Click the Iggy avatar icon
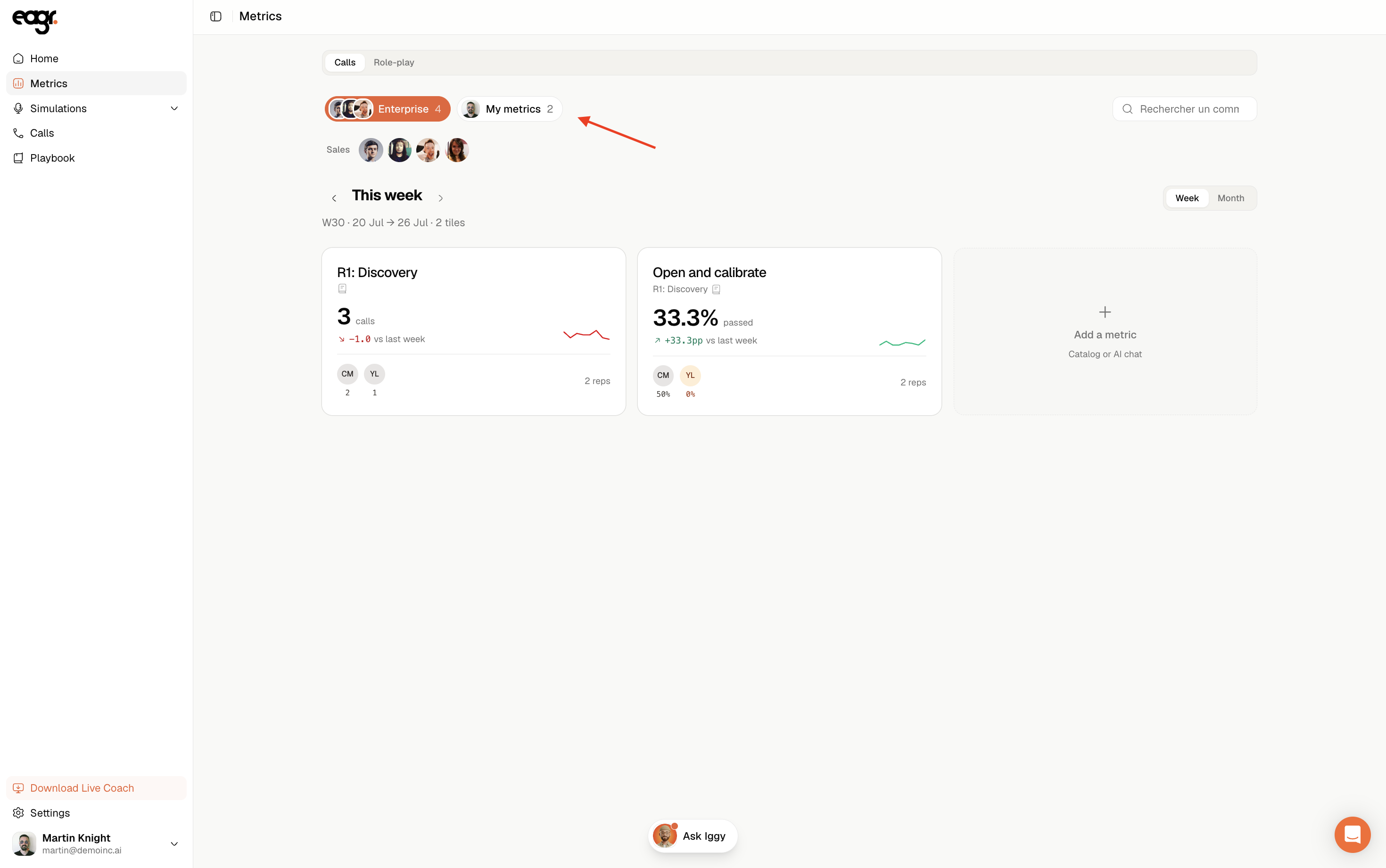 (x=665, y=836)
